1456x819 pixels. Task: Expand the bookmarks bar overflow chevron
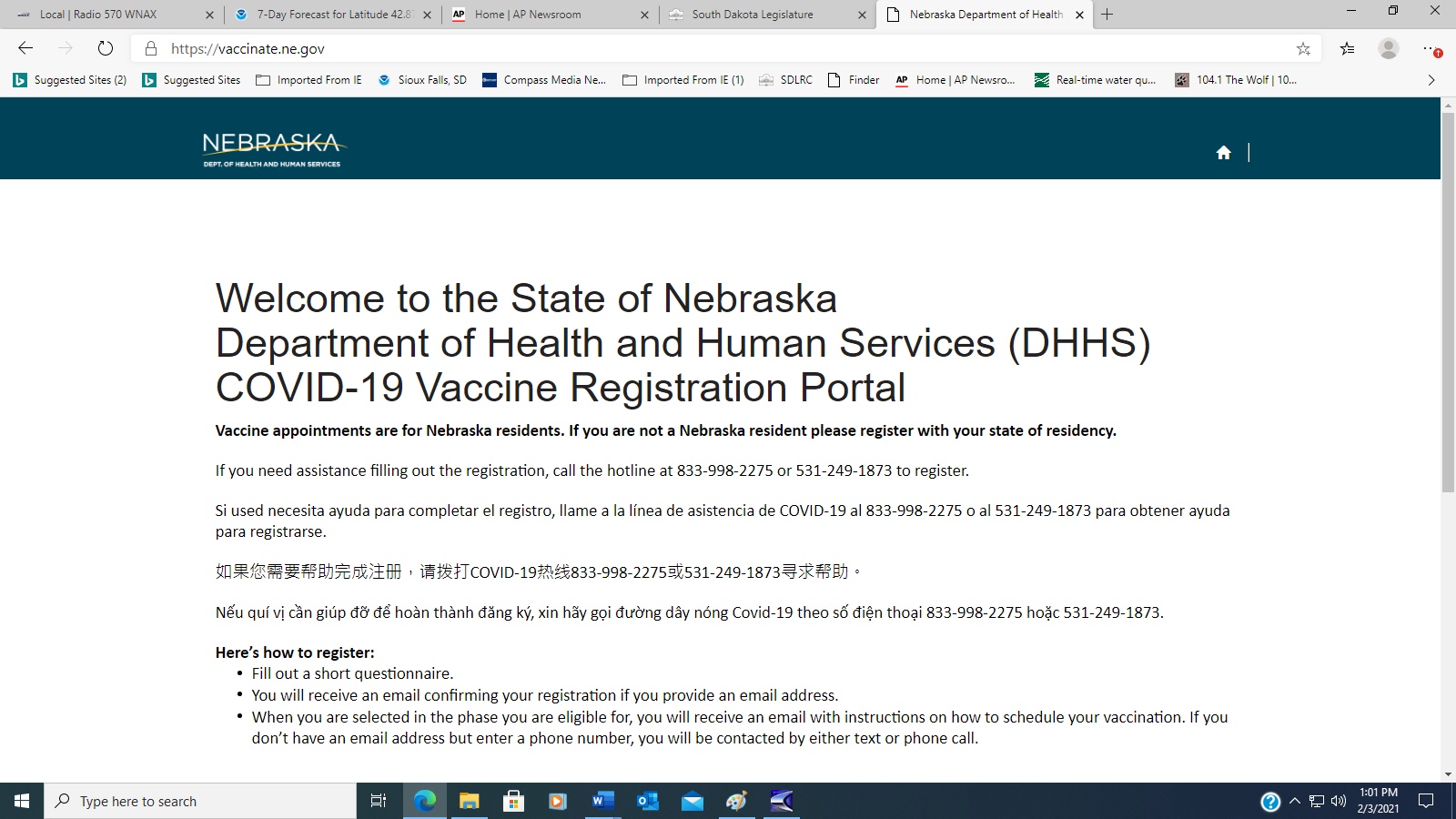click(1431, 80)
